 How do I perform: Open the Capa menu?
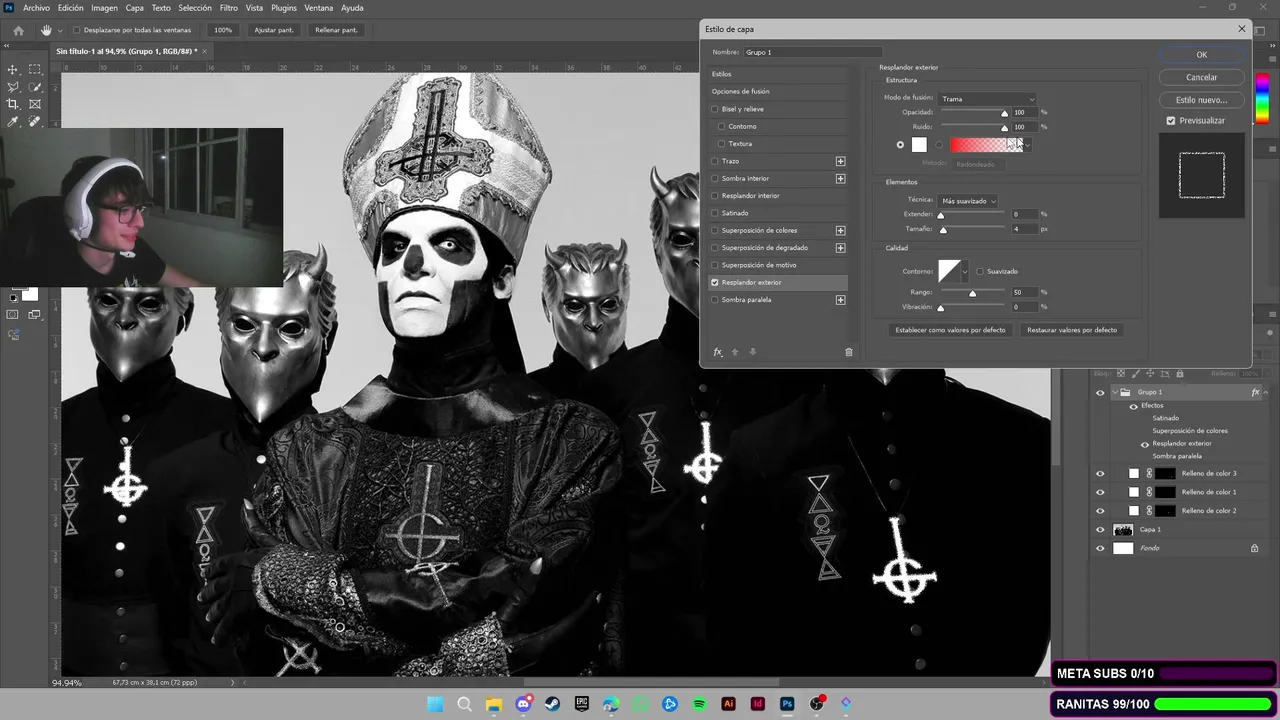(x=134, y=8)
